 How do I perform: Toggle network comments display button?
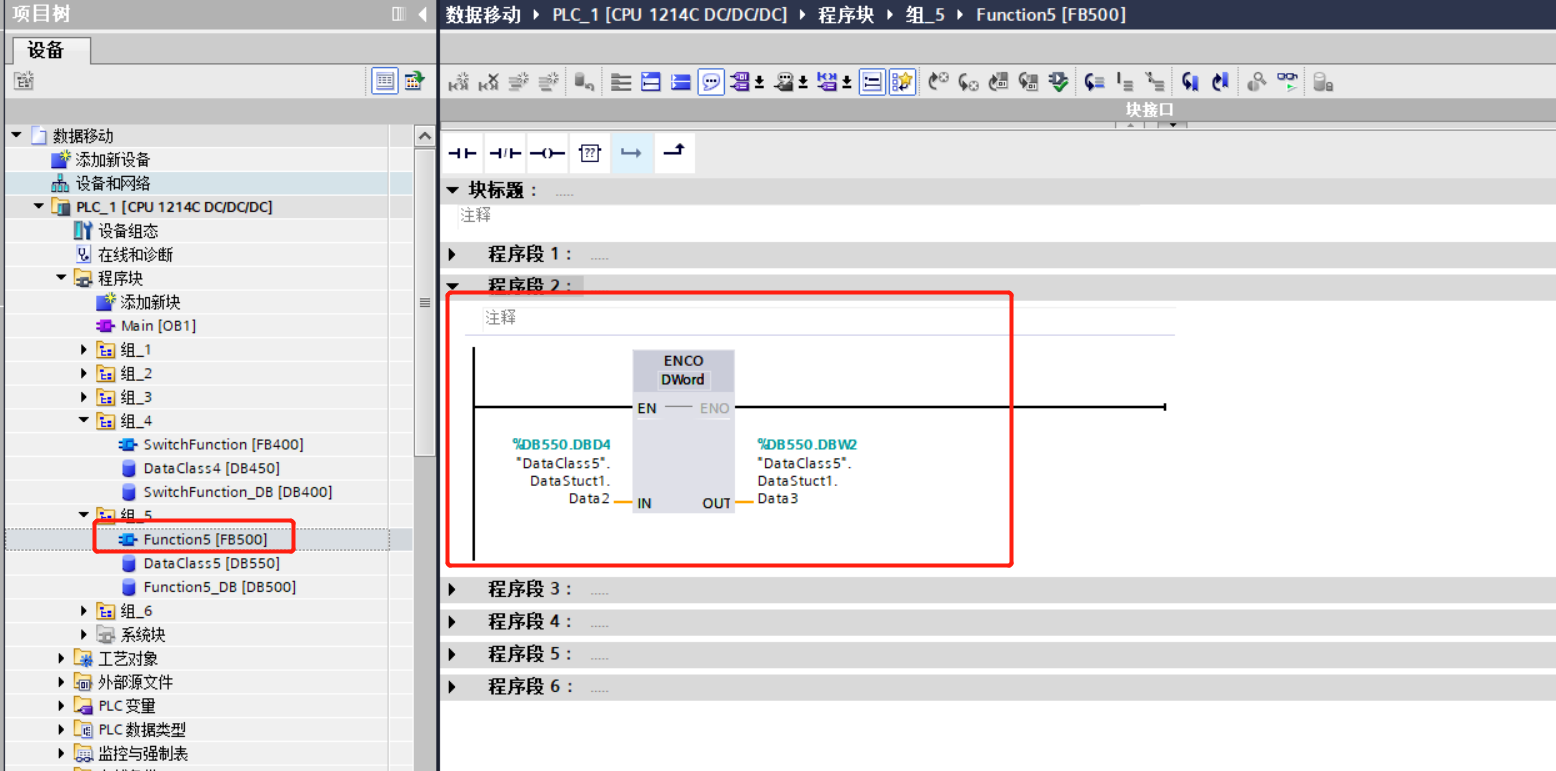click(872, 82)
